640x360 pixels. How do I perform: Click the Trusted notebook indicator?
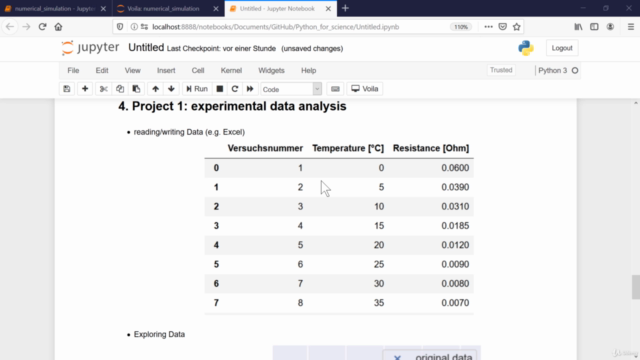pyautogui.click(x=501, y=70)
